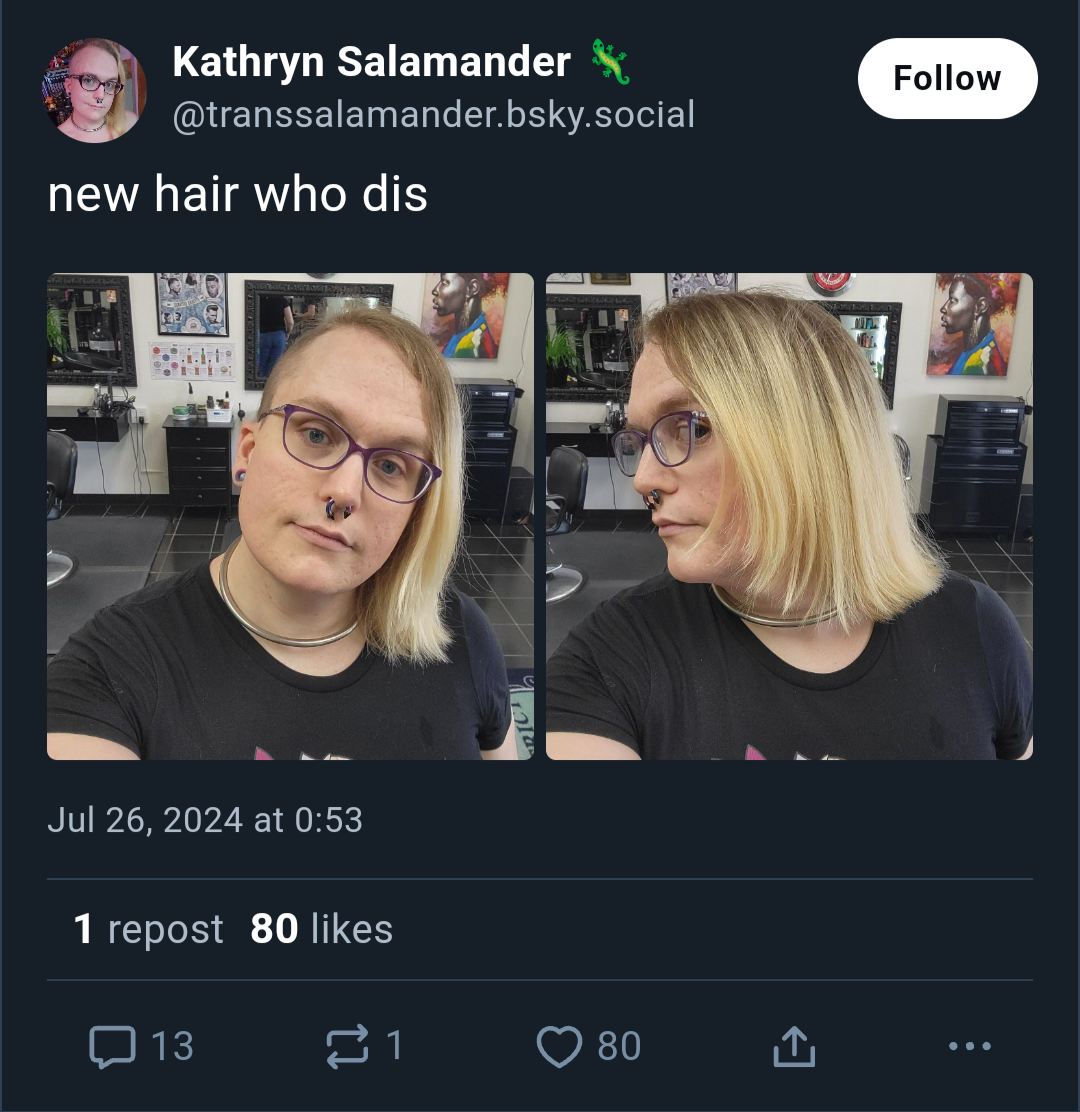Click the share upload icon
The image size is (1080, 1112).
tap(794, 1046)
